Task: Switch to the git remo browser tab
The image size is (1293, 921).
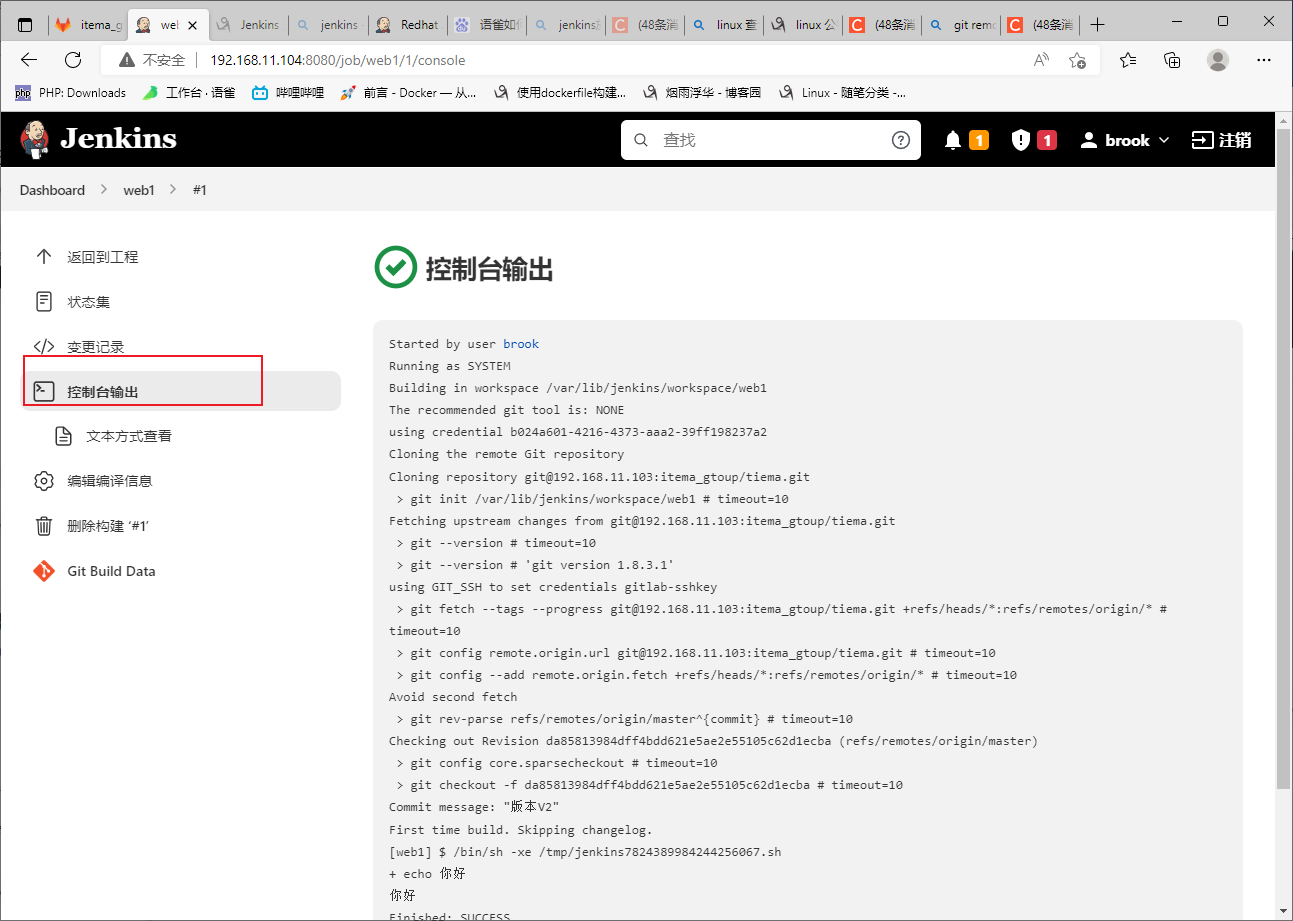Action: click(x=961, y=24)
